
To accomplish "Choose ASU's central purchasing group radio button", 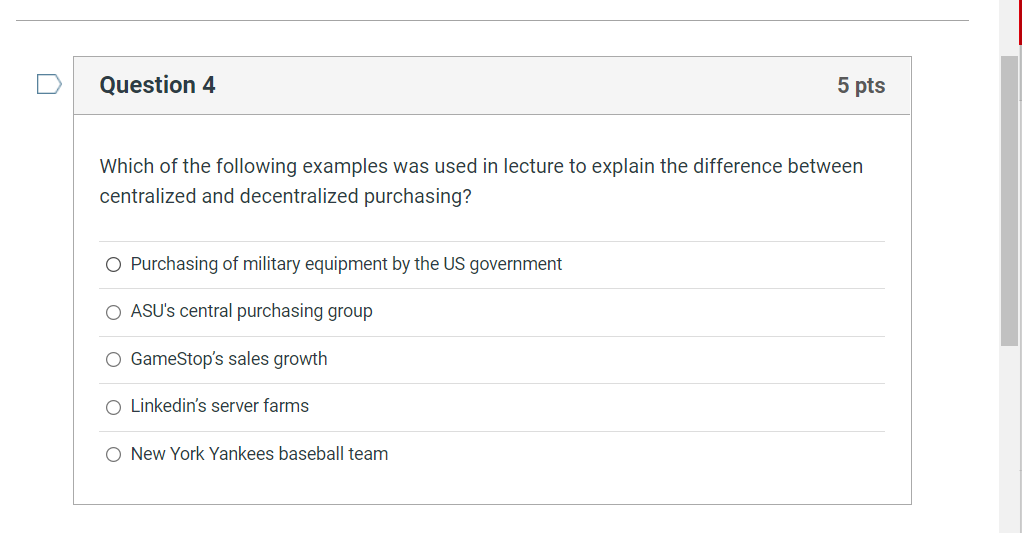I will 114,312.
